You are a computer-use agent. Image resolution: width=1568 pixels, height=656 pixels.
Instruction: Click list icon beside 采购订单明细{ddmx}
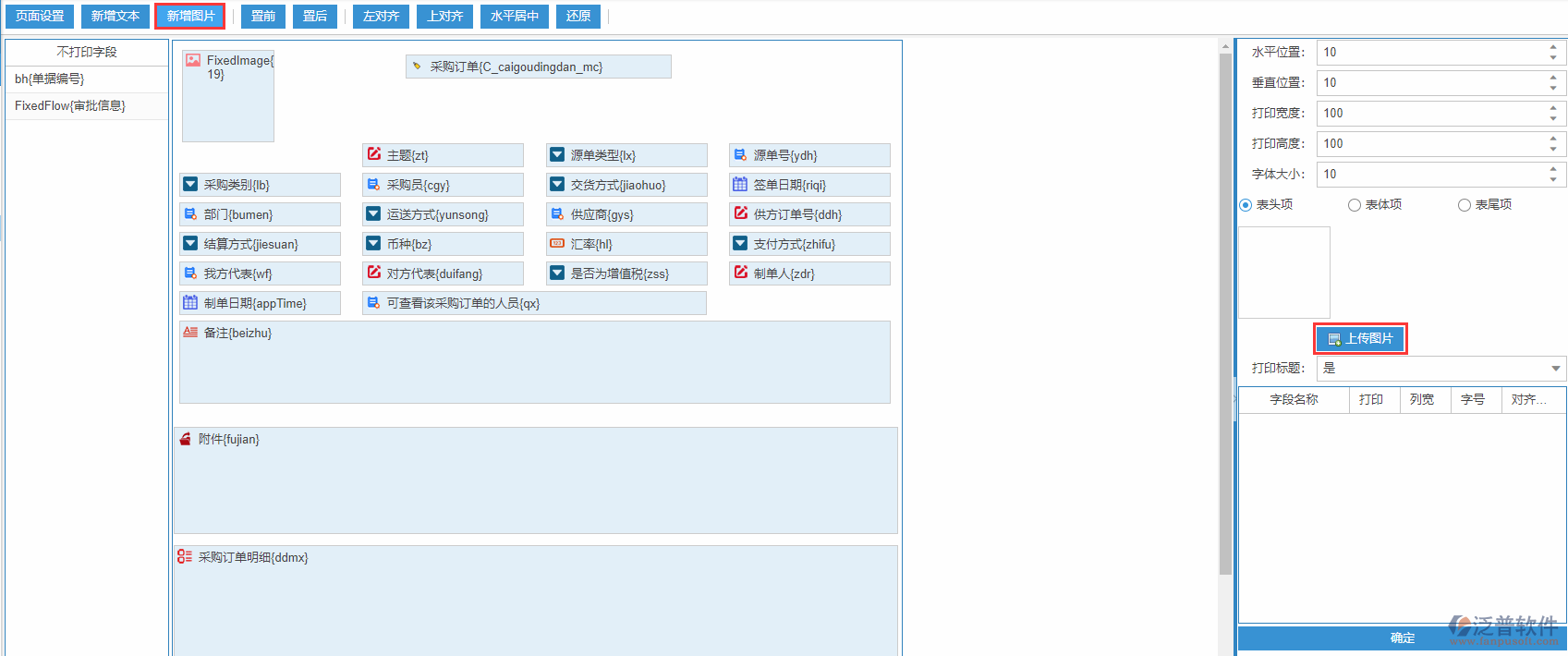[x=185, y=557]
